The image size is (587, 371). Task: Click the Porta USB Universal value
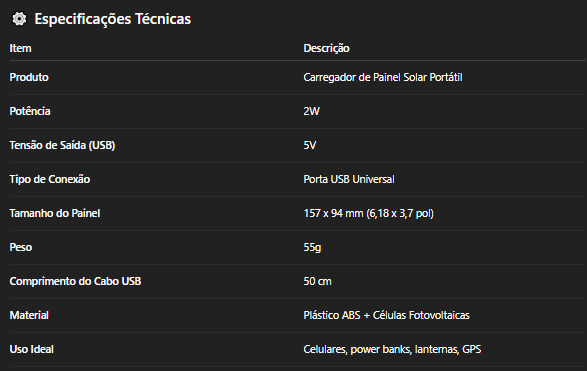click(349, 179)
